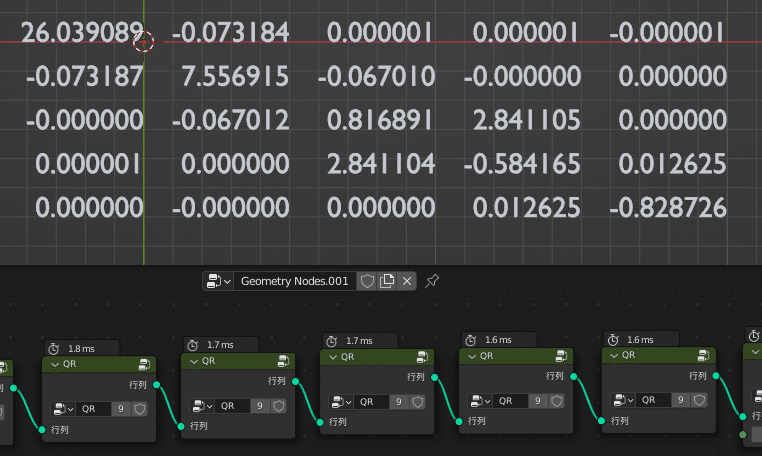Click the node group icon on the fifth QR node header
The height and width of the screenshot is (456, 762).
click(x=704, y=355)
